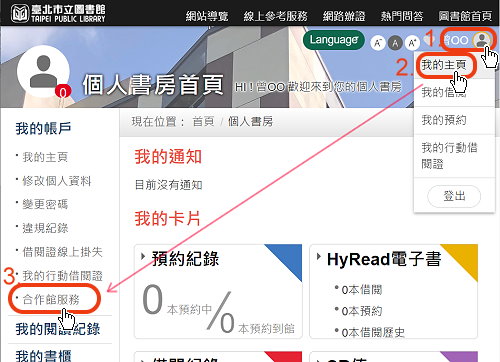Click the arrow icon beside 預約紀錄
Screen dimensions: 500x362
tap(143, 257)
